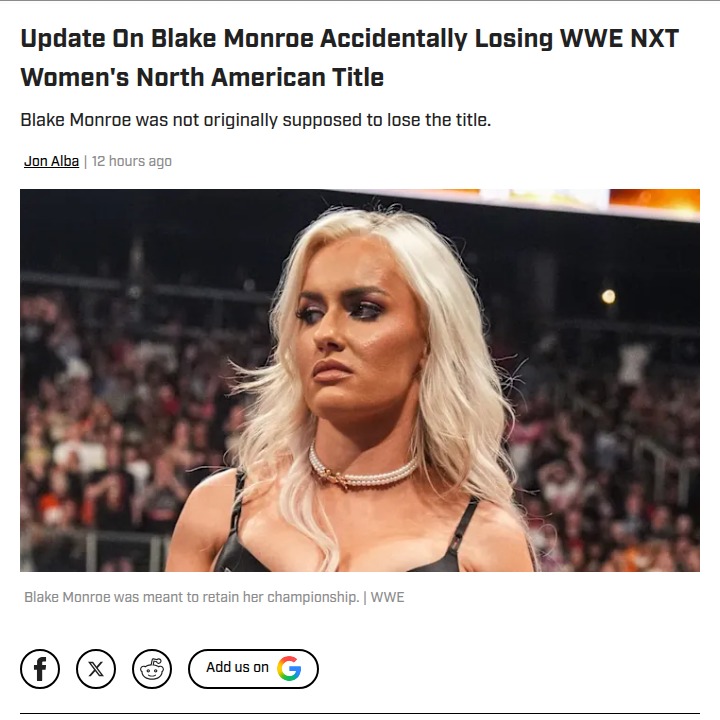Click the Add us on Google button
720x720 pixels.
(x=253, y=669)
